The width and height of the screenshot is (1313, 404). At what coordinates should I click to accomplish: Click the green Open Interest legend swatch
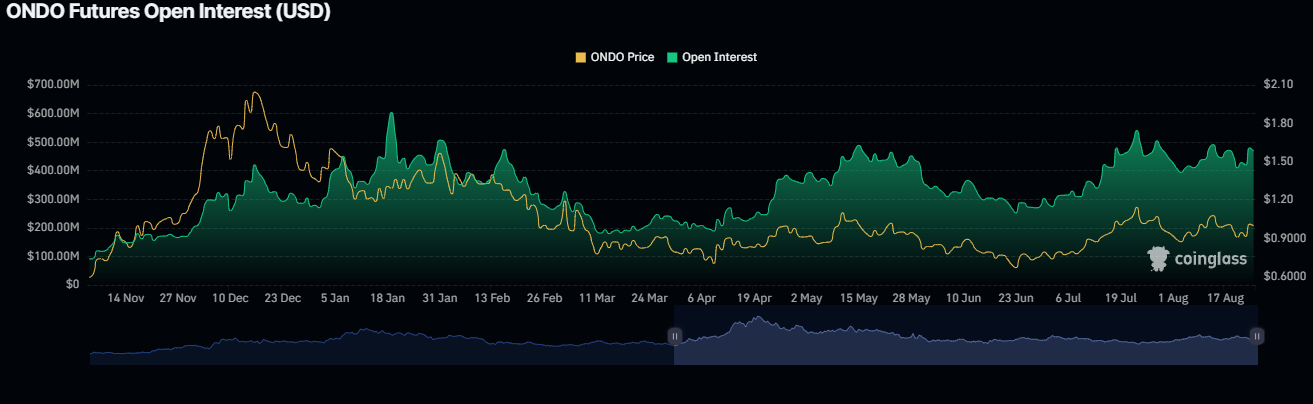(672, 57)
